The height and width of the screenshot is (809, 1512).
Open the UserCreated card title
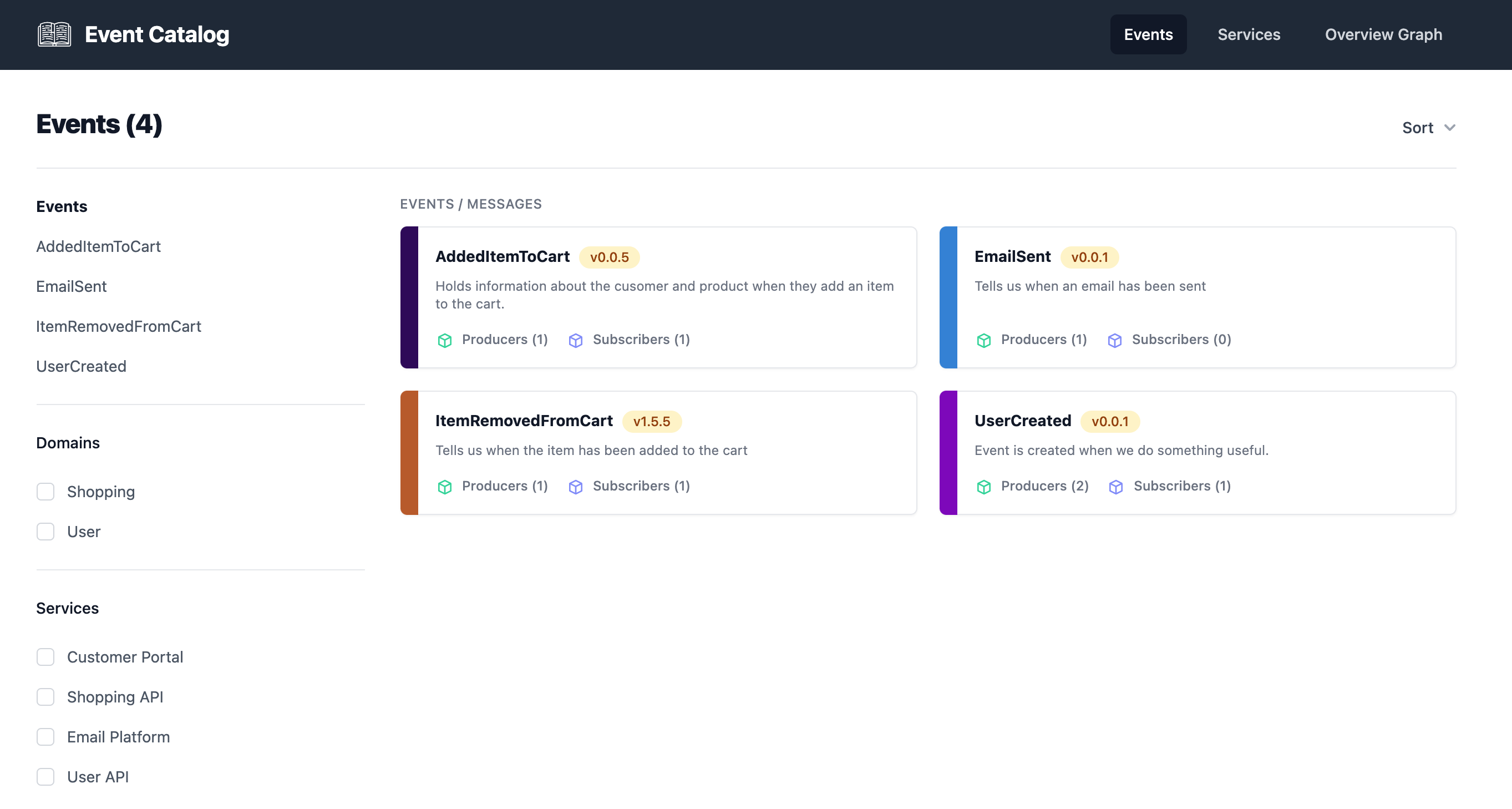1022,421
